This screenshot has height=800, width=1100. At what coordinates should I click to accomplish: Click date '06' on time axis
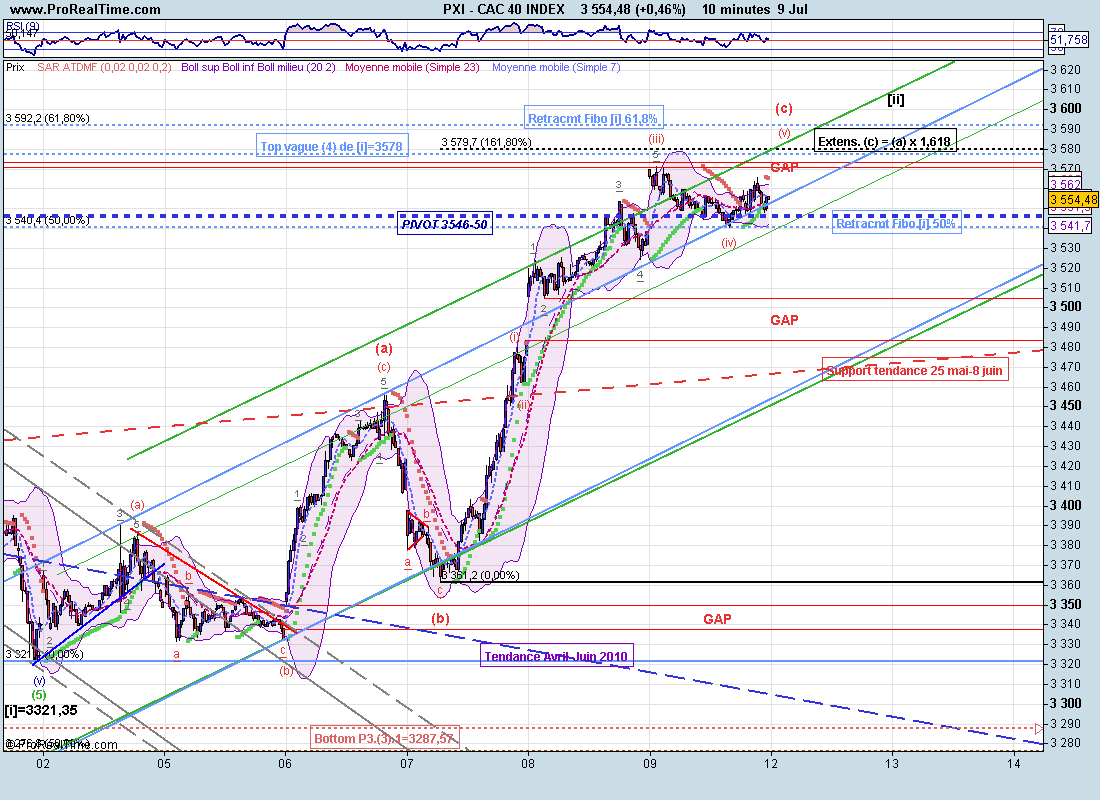(x=285, y=764)
